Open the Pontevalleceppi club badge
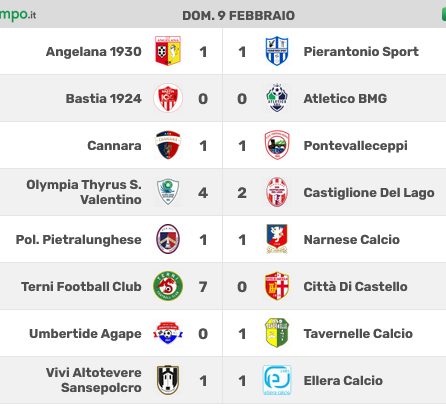 277,145
